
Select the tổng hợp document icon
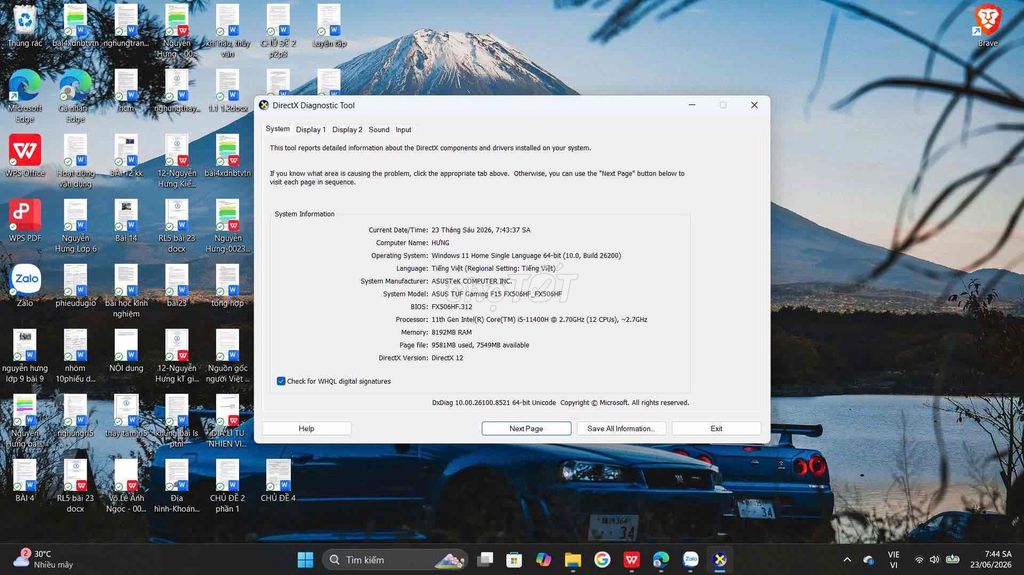click(227, 286)
